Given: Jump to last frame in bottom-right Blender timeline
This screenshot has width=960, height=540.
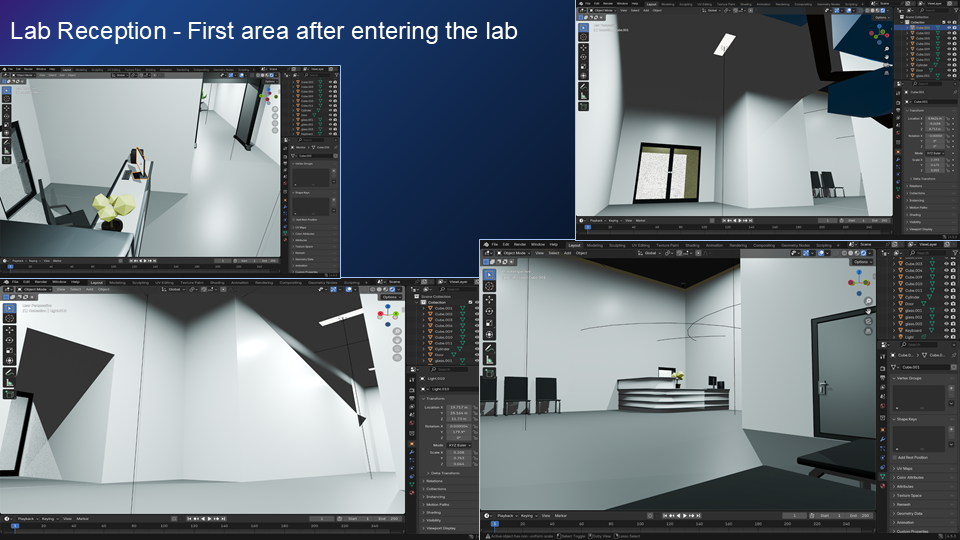Looking at the screenshot, I should click(699, 516).
